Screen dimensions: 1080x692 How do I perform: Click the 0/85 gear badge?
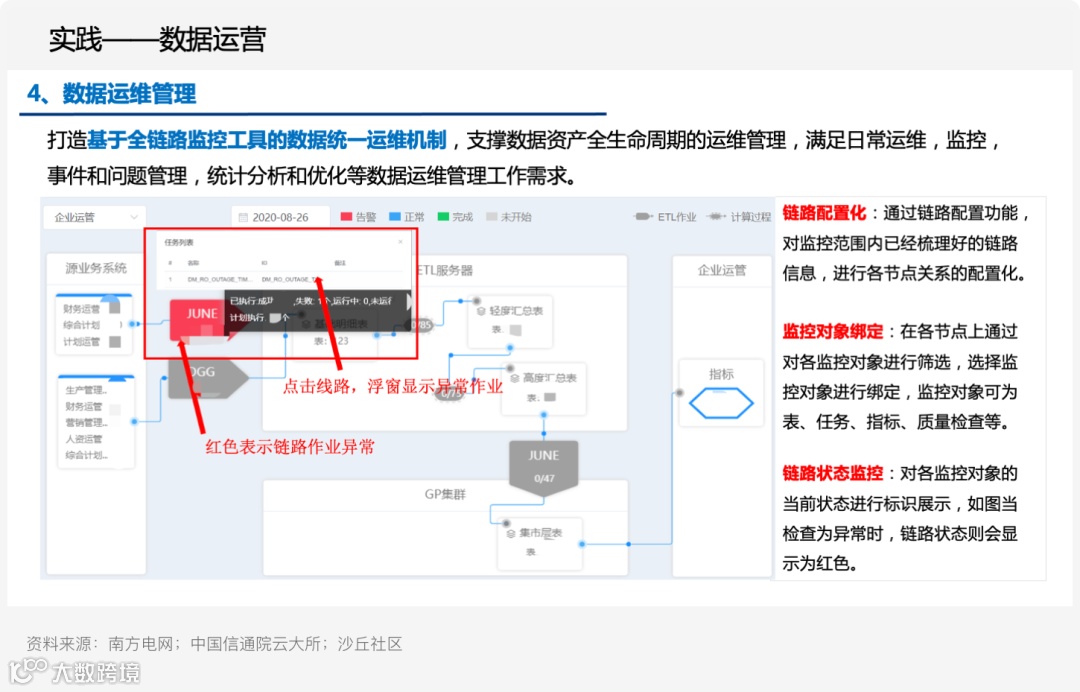click(x=417, y=324)
